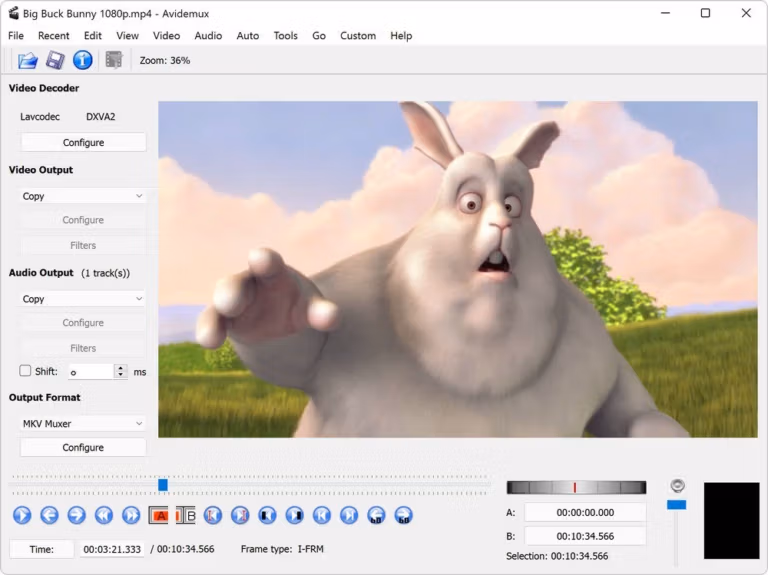Click Configure under Audio Output
The height and width of the screenshot is (575, 768).
(83, 323)
